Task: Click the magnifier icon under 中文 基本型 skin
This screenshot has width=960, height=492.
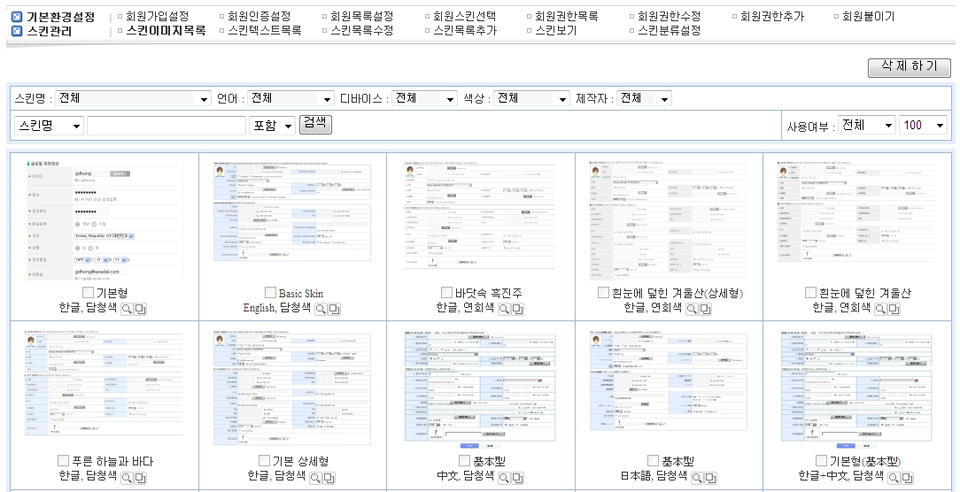Action: [x=505, y=478]
